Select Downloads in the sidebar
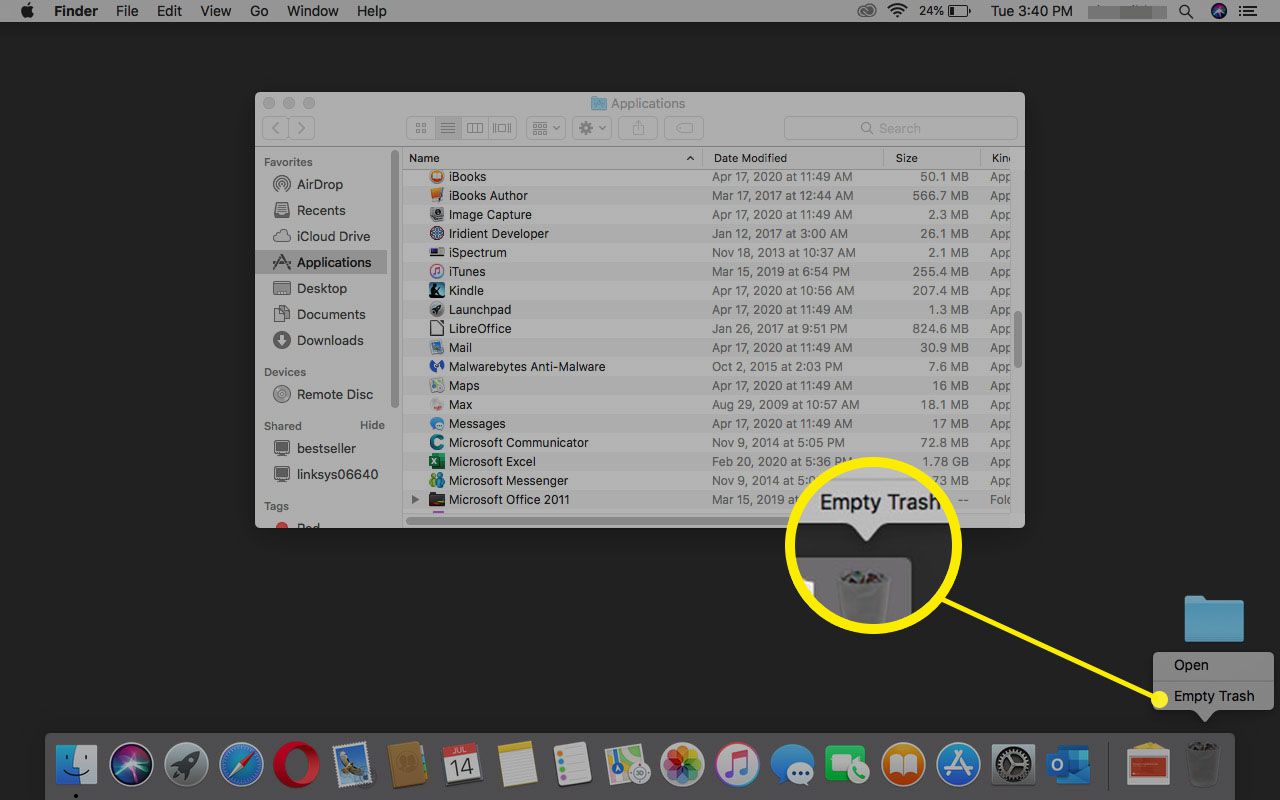Screen dimensions: 1280x800 pos(320,340)
